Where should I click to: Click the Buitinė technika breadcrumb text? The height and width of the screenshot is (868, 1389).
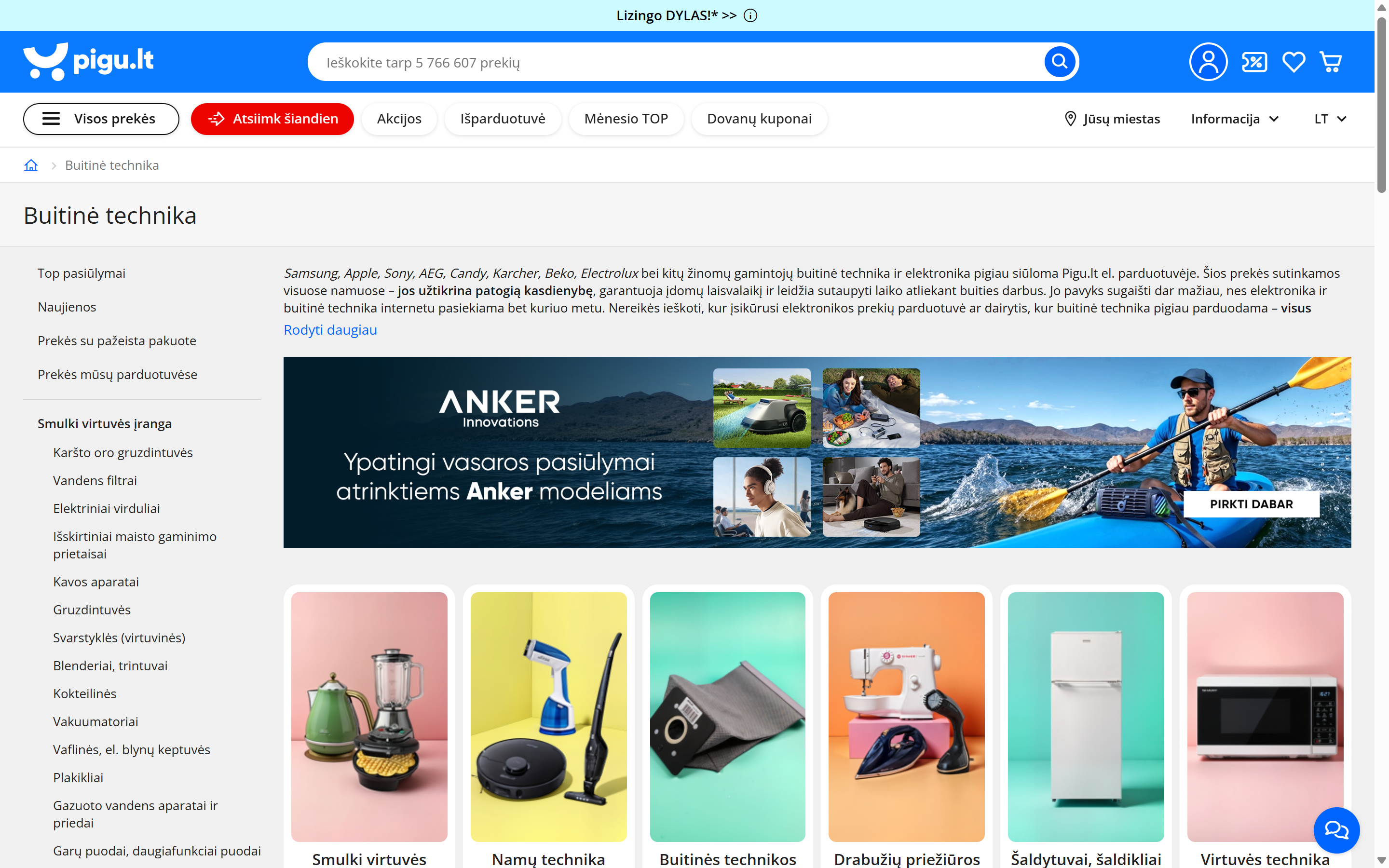(x=112, y=165)
